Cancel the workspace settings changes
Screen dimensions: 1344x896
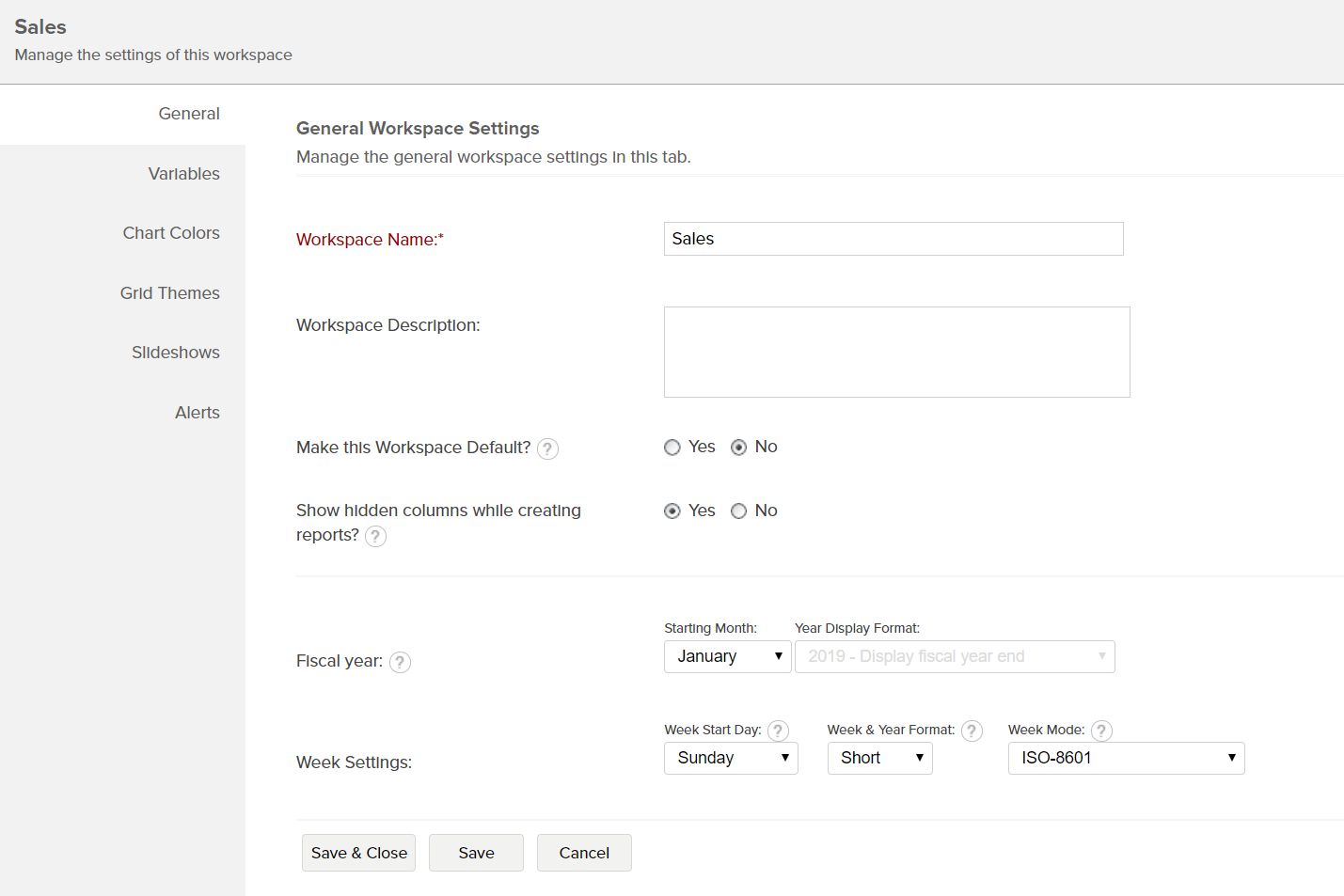pyautogui.click(x=584, y=853)
